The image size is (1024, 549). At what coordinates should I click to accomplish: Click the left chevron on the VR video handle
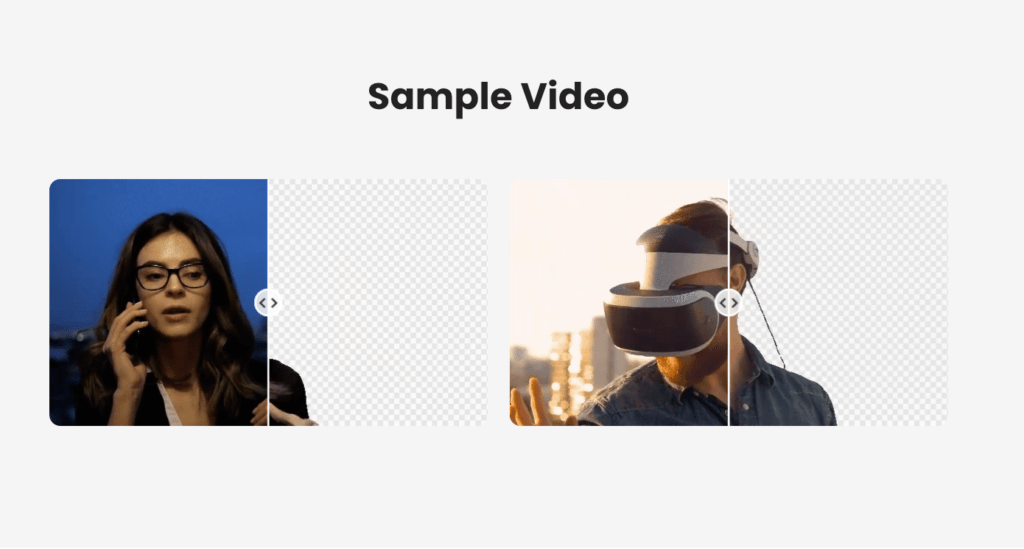point(723,303)
